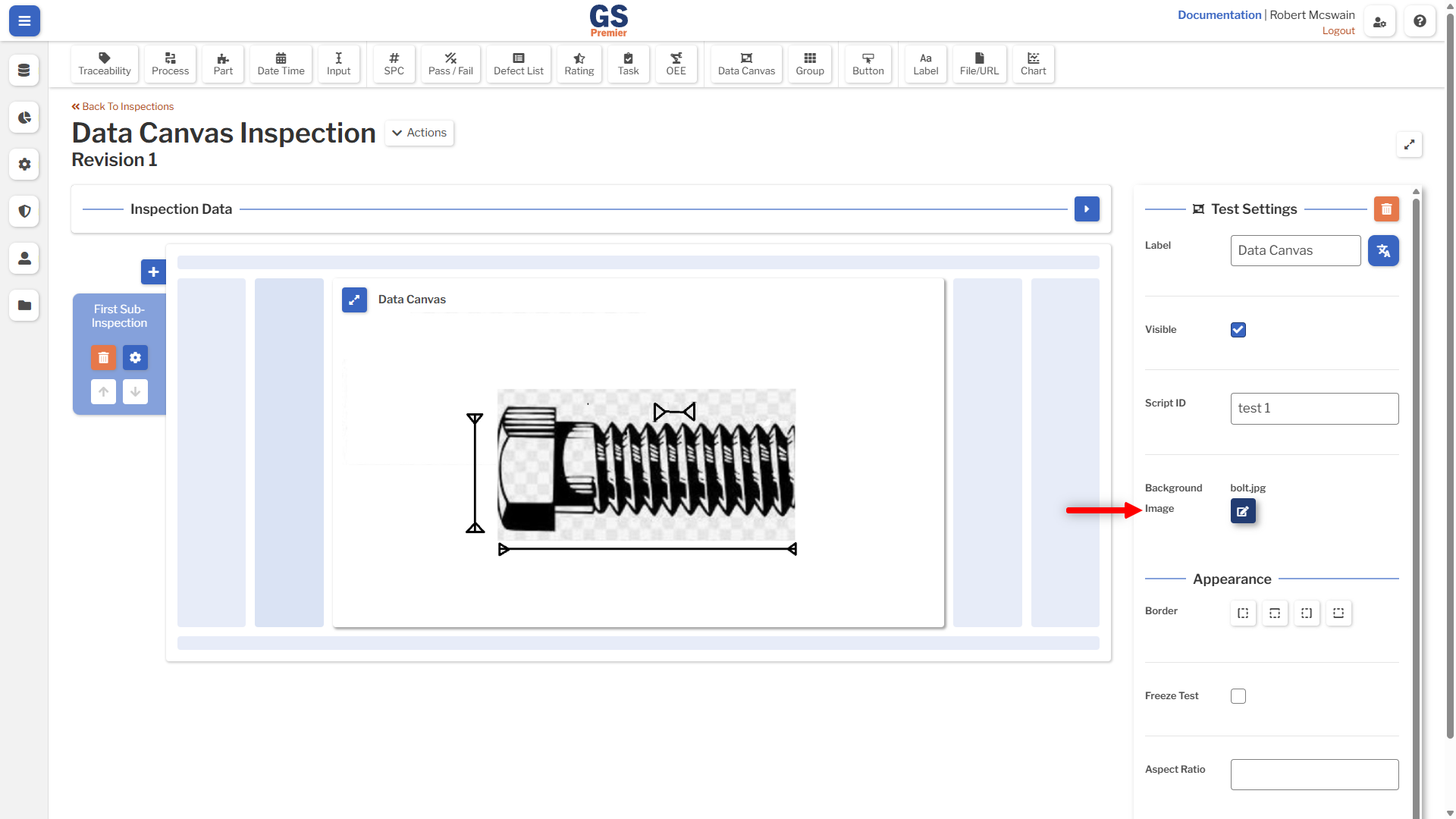Add a File/URL element from toolbar
The width and height of the screenshot is (1456, 819).
[x=979, y=64]
